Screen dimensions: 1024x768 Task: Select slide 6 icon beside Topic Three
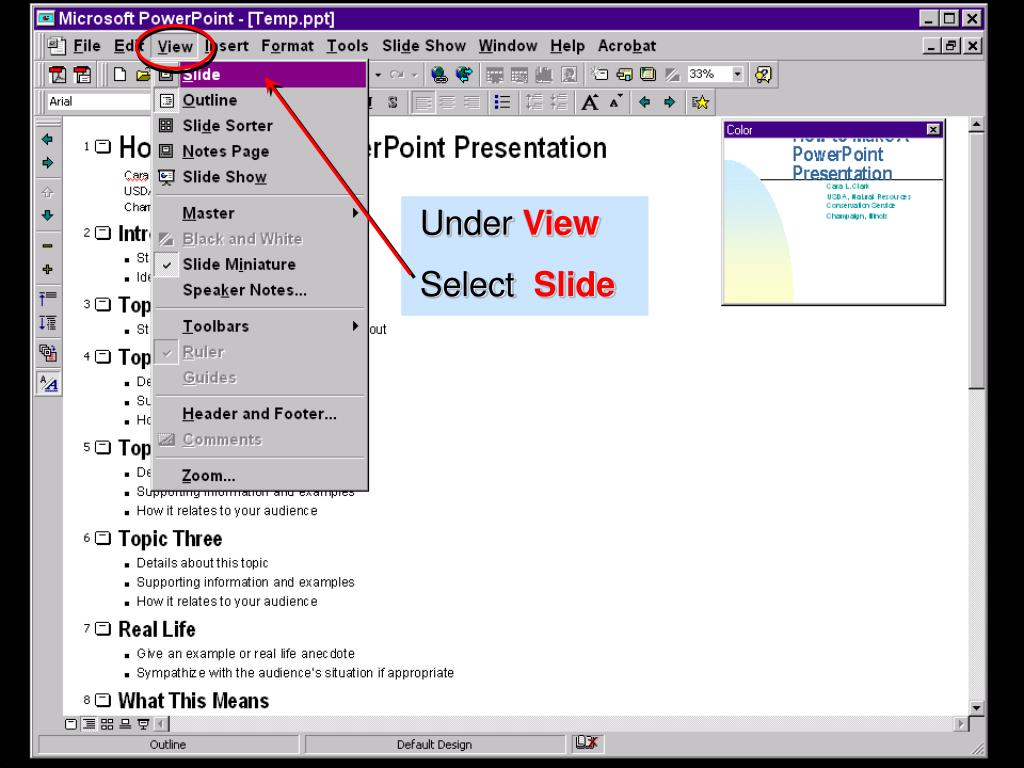[103, 538]
